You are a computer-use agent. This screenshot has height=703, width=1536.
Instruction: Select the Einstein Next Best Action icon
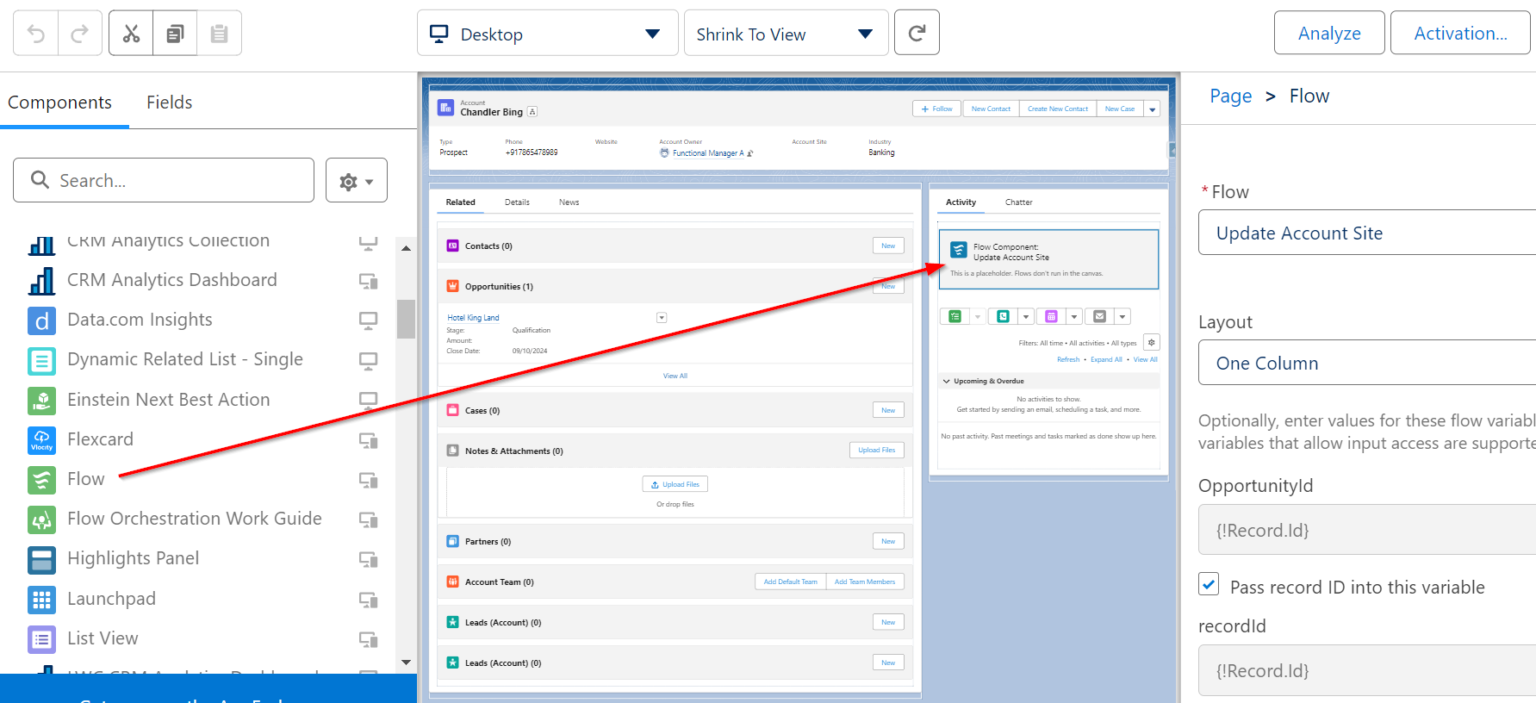41,400
